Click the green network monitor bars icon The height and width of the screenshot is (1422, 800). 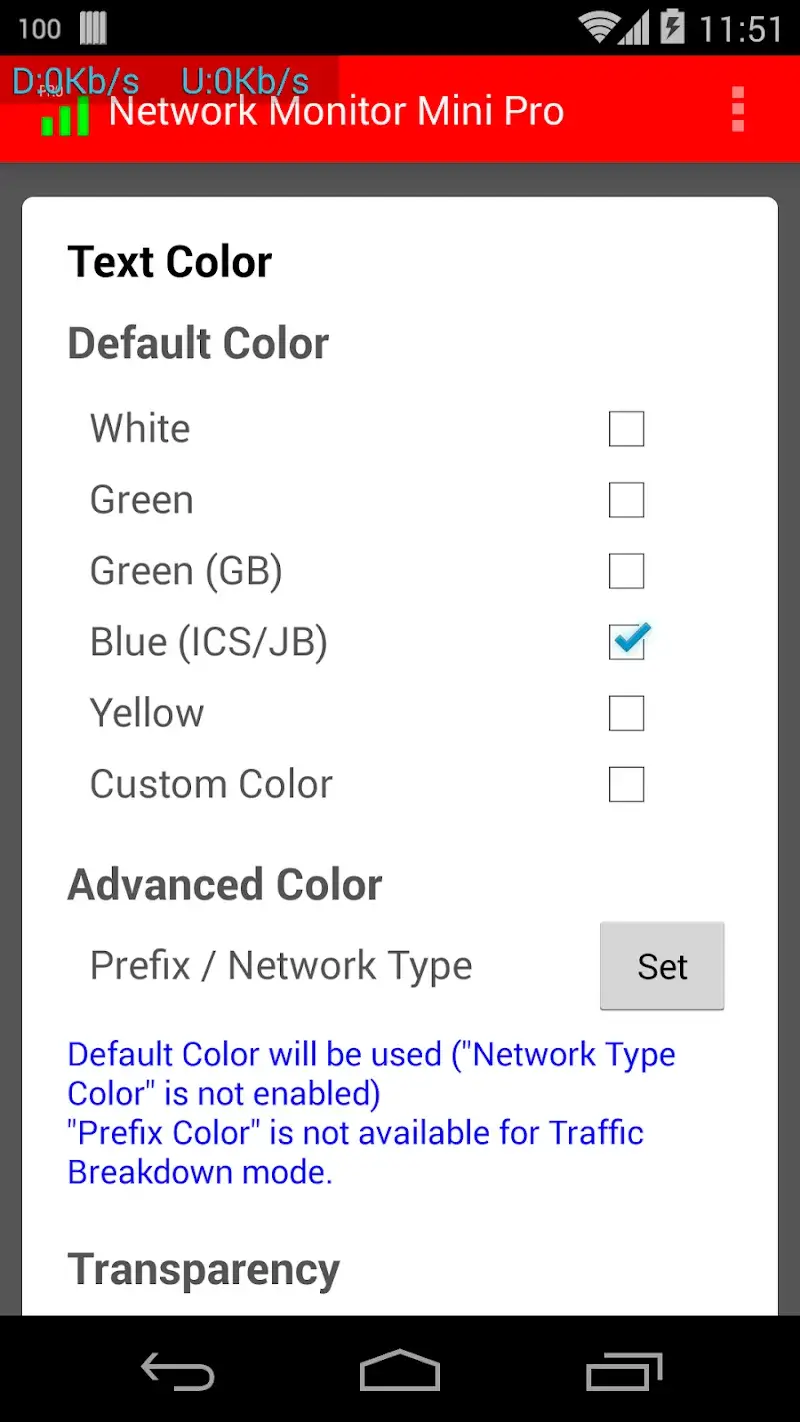pyautogui.click(x=62, y=117)
